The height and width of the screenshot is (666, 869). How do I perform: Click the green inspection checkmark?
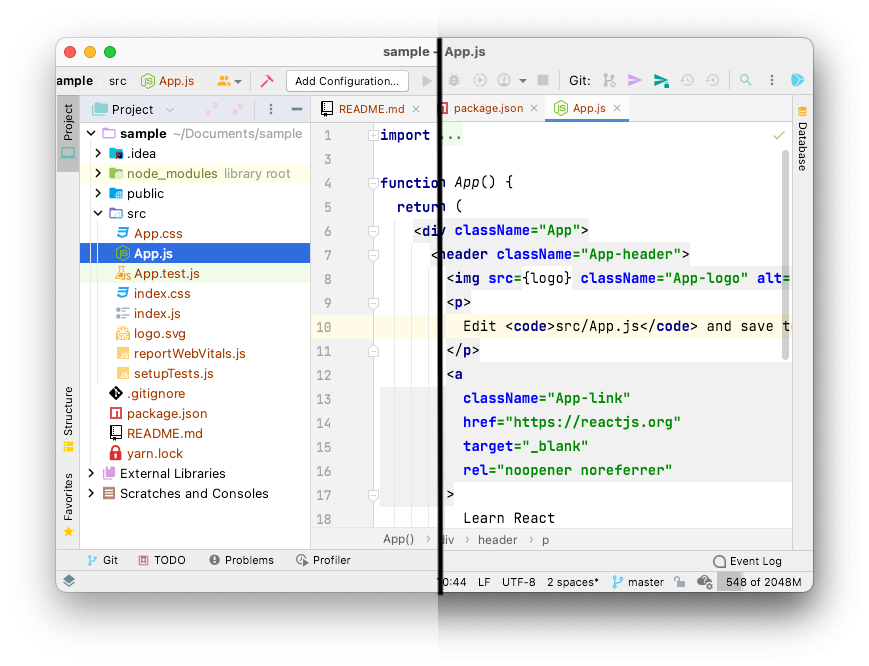[x=779, y=135]
